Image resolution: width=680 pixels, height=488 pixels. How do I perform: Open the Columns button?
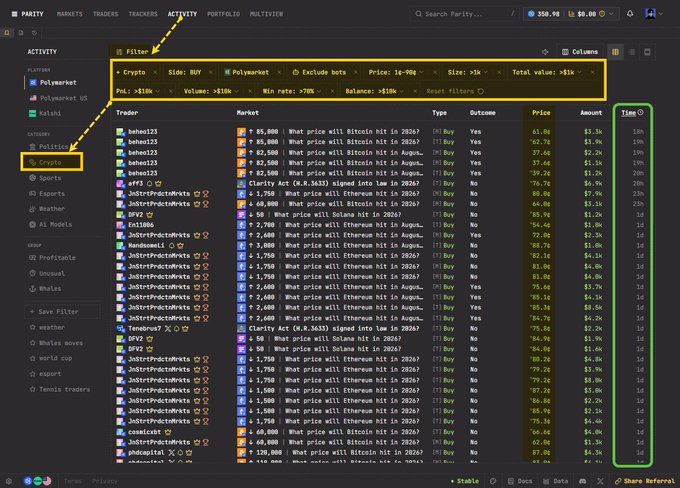pyautogui.click(x=580, y=52)
